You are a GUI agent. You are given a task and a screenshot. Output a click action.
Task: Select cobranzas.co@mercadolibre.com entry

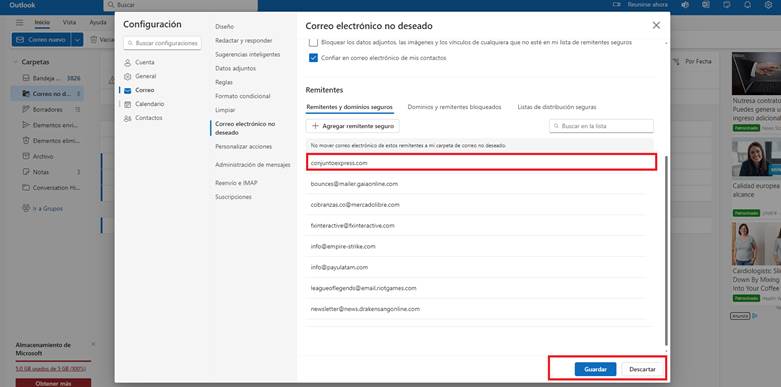[x=477, y=205]
